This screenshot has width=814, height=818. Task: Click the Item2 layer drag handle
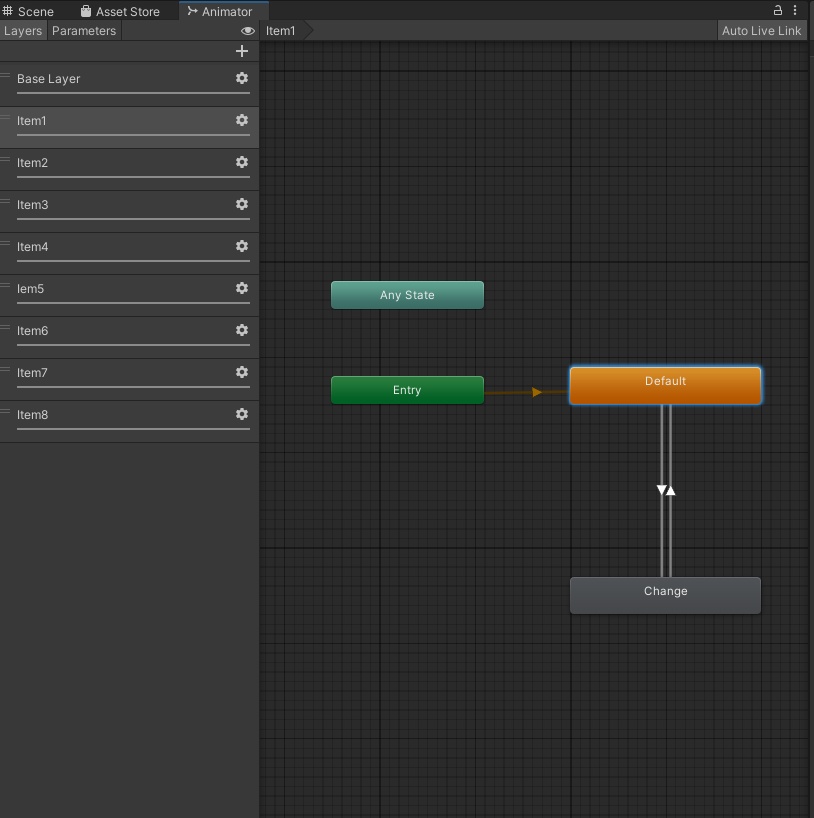(5, 159)
